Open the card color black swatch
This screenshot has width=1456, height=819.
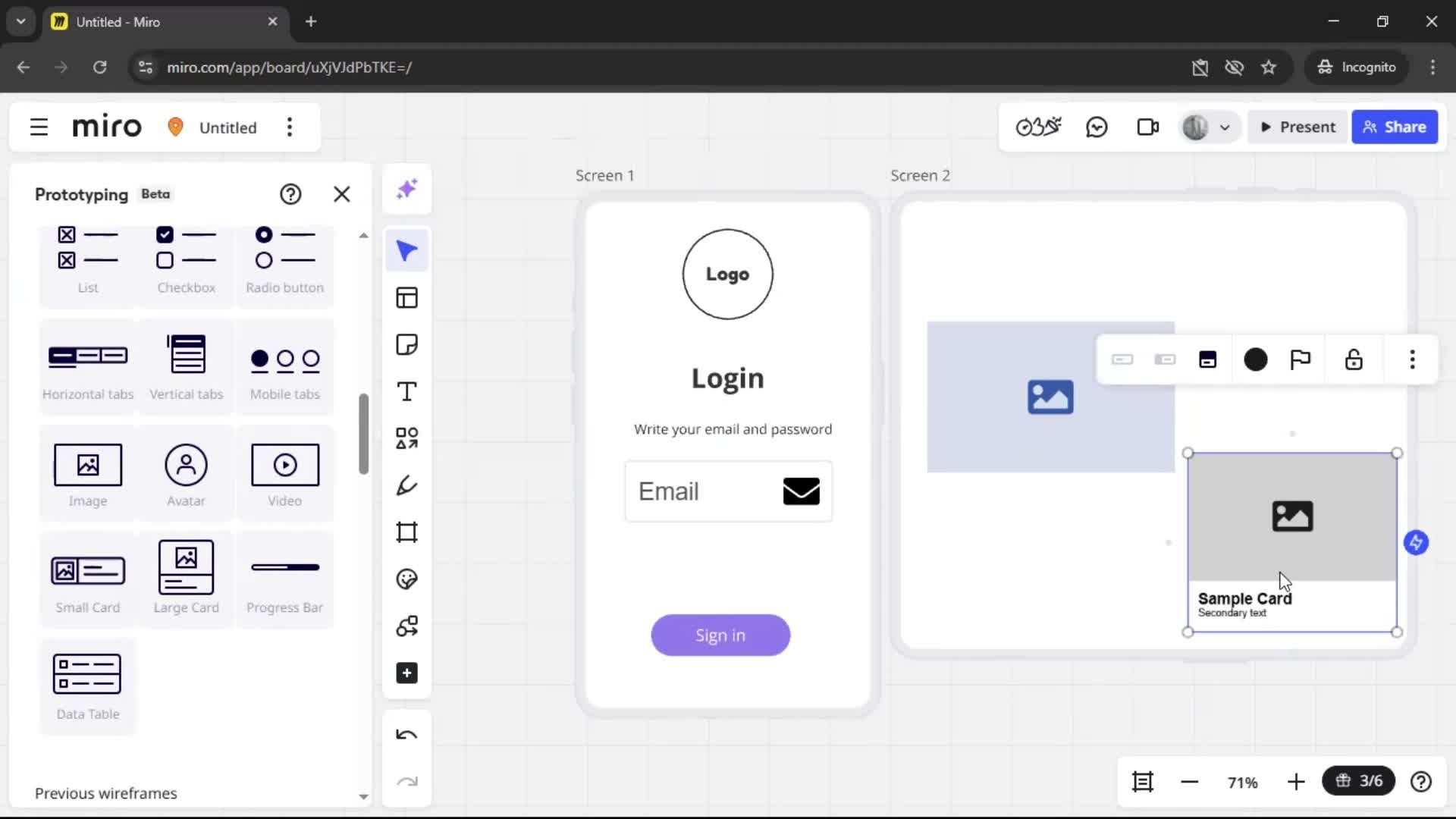coord(1256,359)
